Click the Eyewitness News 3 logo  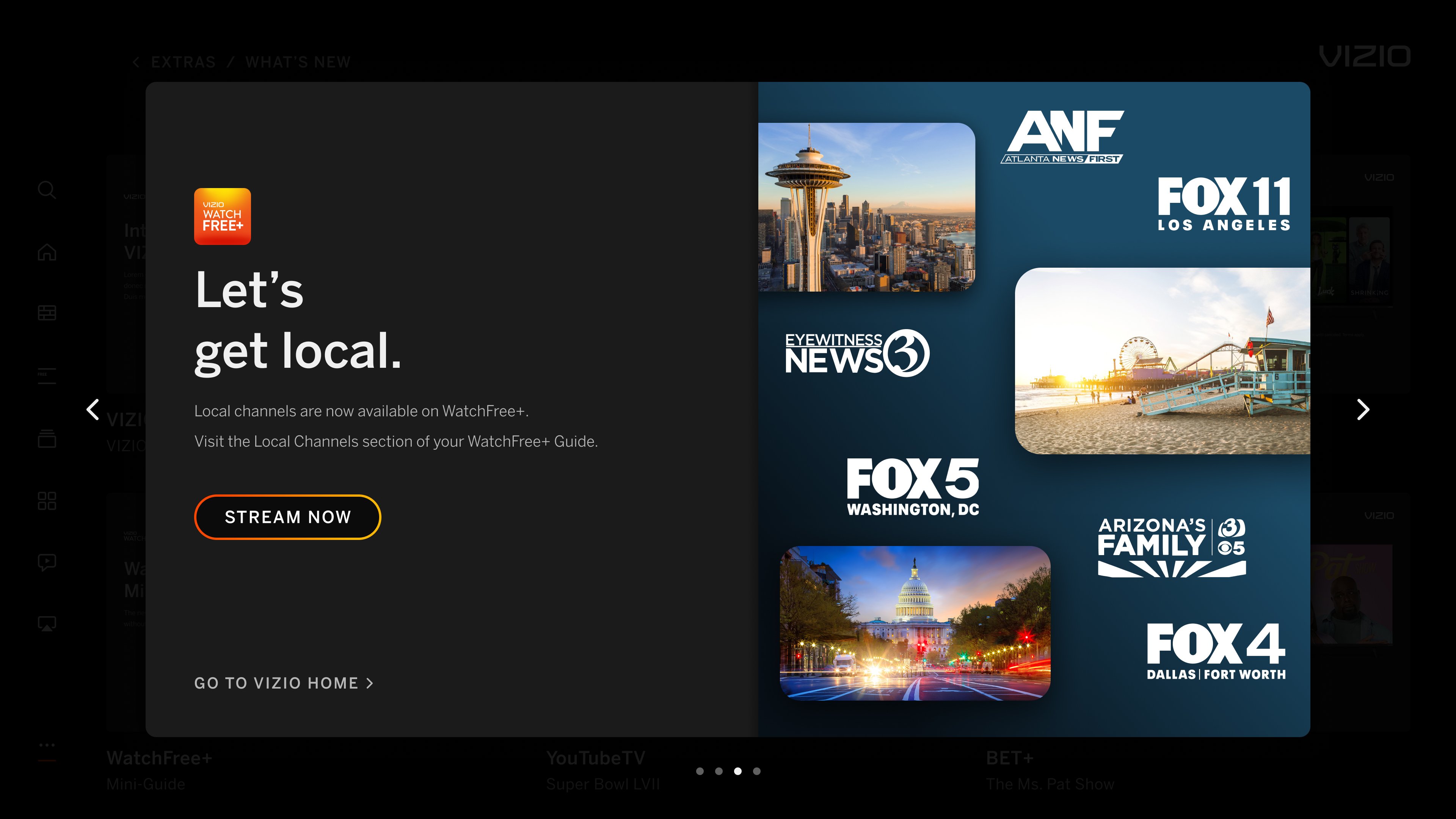[x=857, y=353]
